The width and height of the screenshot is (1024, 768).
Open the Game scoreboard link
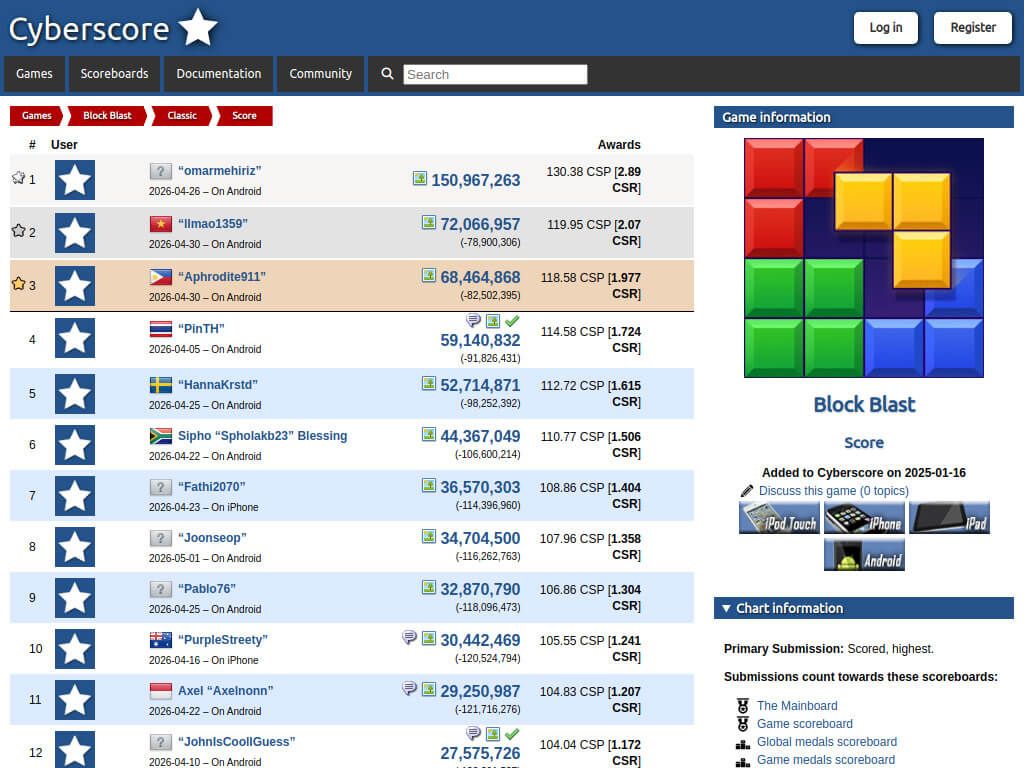tap(805, 724)
